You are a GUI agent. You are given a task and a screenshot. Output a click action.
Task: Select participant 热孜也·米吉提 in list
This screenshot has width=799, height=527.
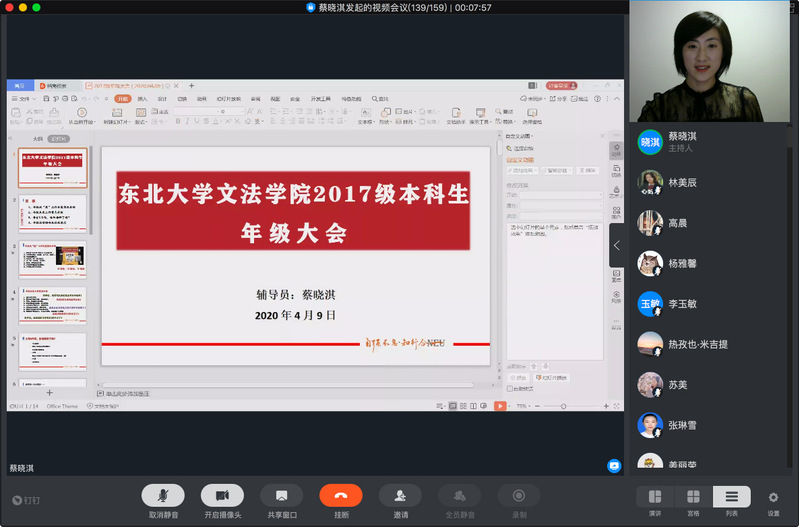click(x=698, y=344)
